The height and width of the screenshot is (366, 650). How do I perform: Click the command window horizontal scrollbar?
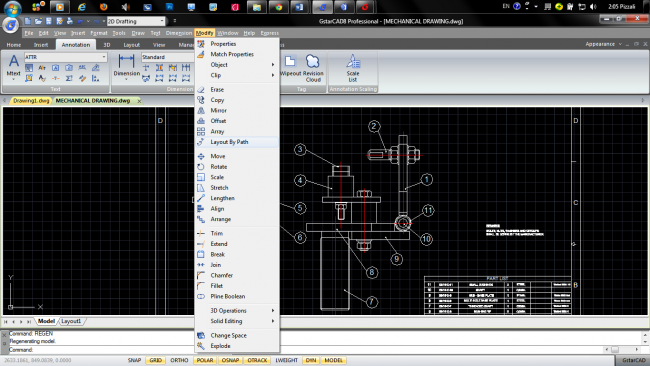(622, 350)
